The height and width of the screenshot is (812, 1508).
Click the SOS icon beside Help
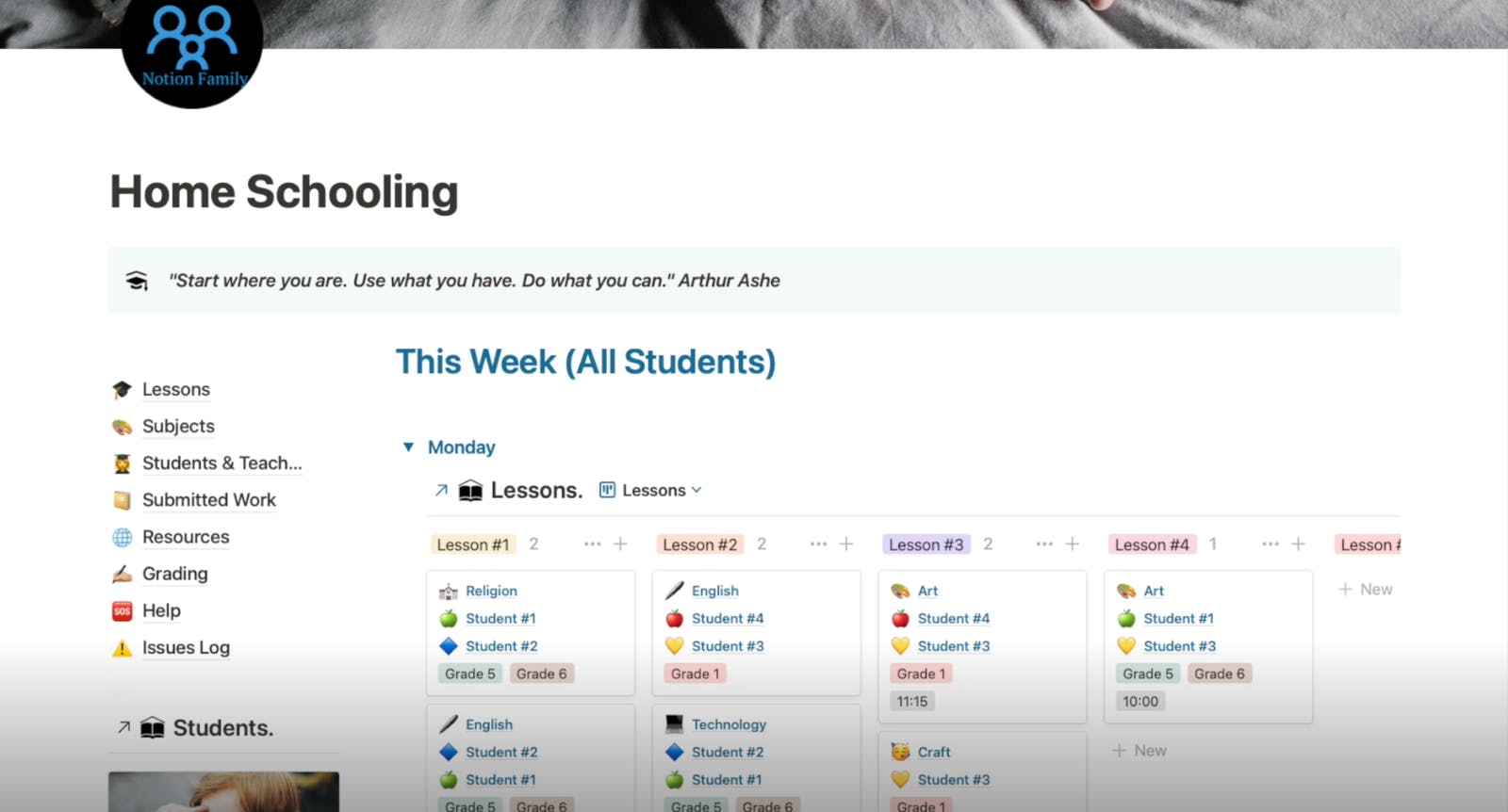[x=122, y=611]
